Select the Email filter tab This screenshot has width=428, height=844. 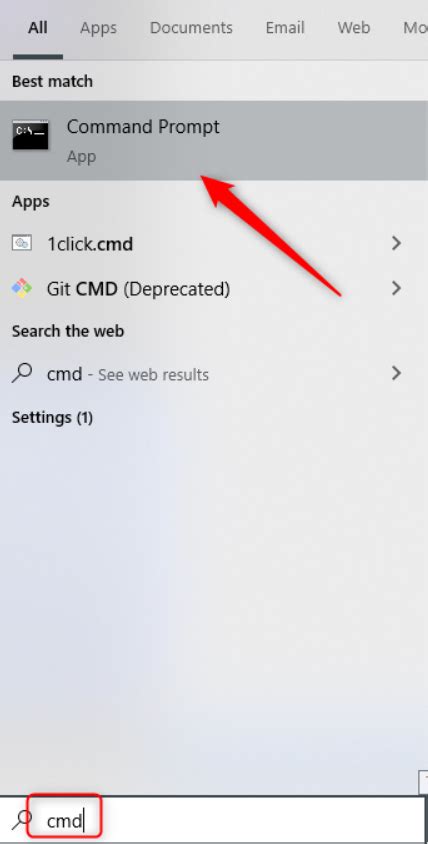coord(285,28)
